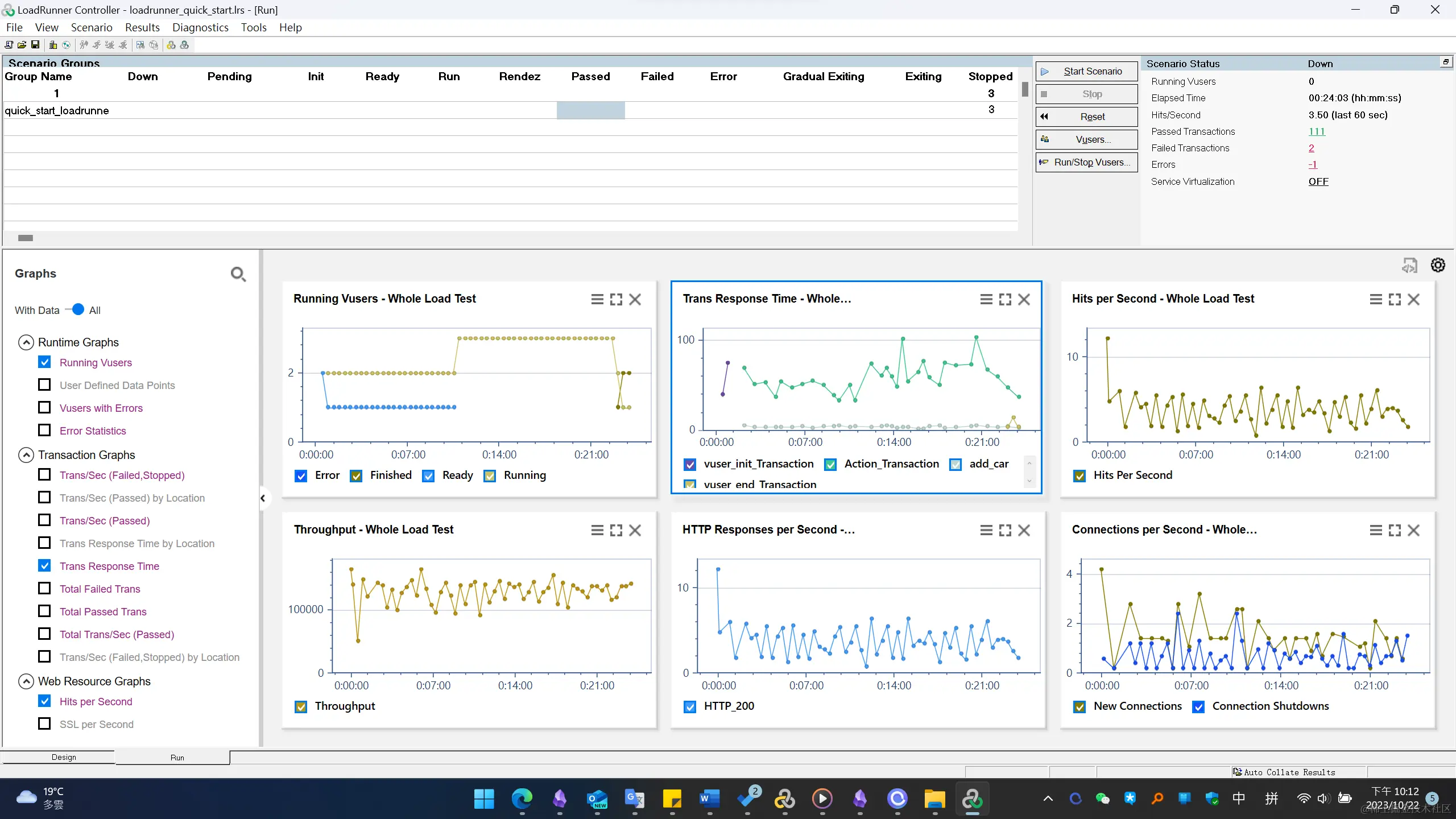Collapse the Transaction Graphs section

click(x=26, y=455)
